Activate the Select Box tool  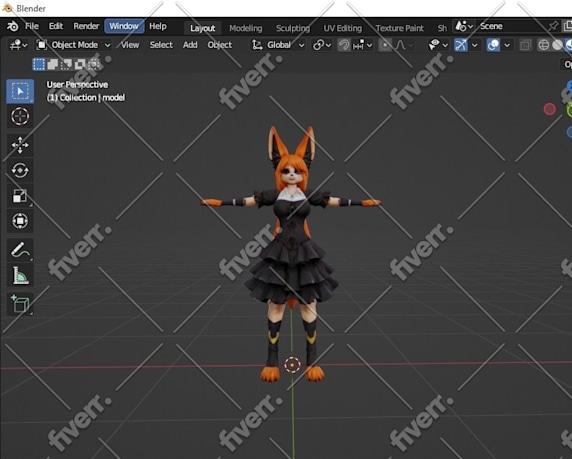click(20, 91)
